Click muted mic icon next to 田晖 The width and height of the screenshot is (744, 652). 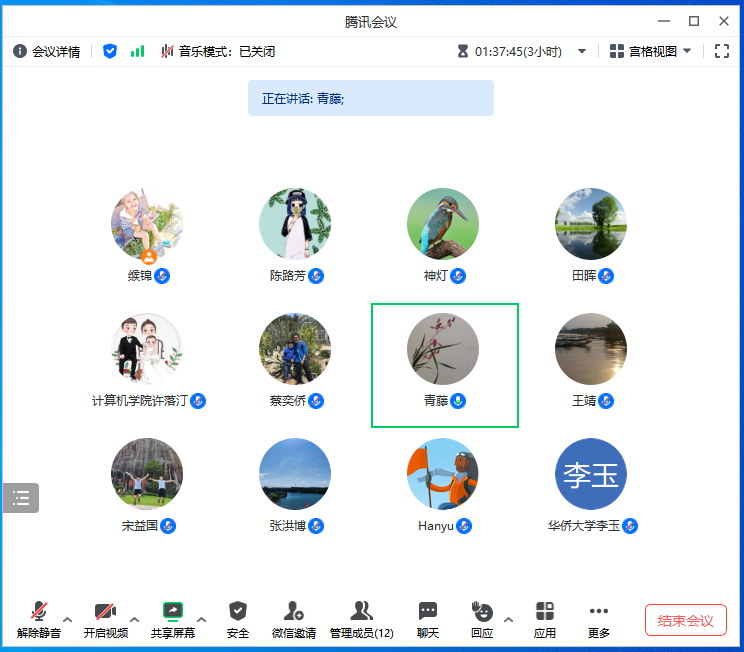(x=606, y=276)
